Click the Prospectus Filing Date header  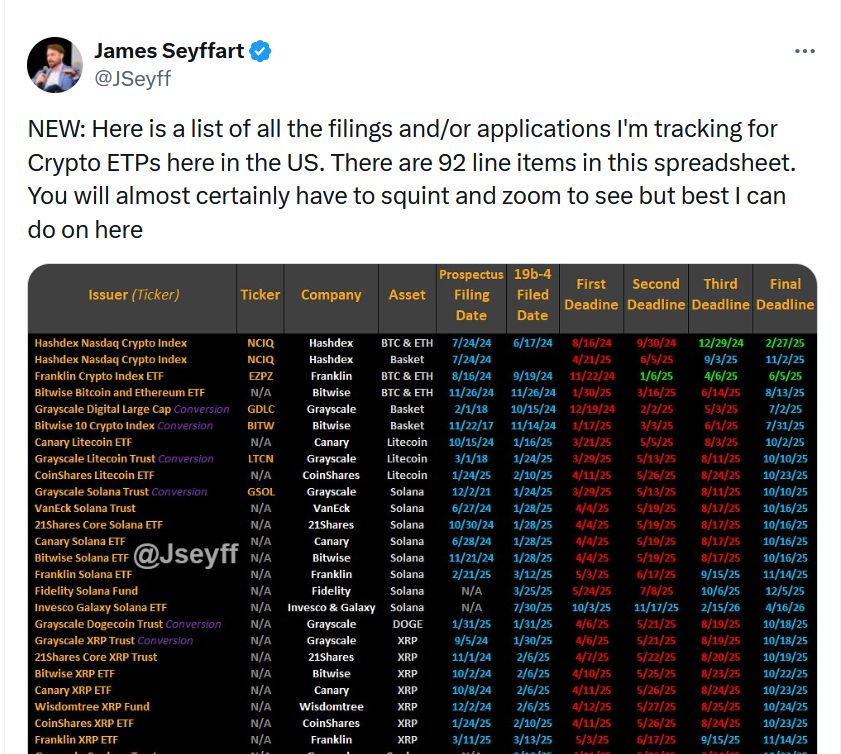(471, 295)
